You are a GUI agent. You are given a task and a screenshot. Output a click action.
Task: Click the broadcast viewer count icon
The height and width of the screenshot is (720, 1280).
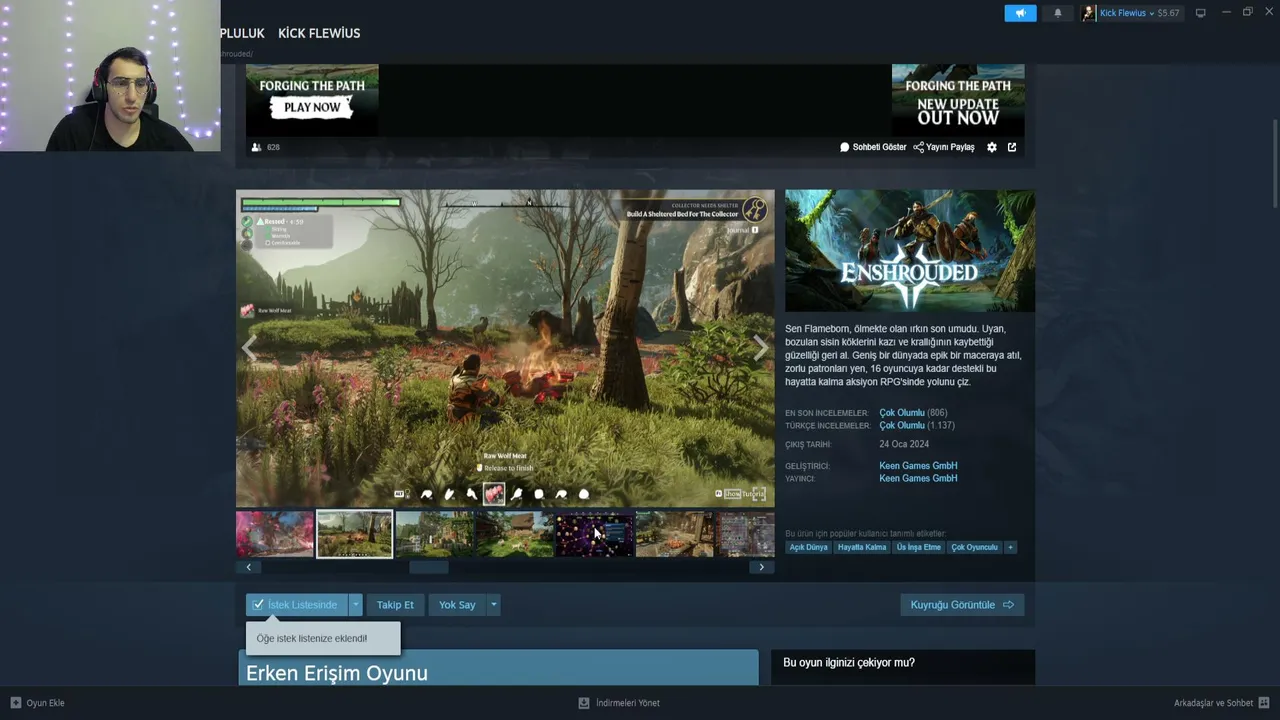point(257,147)
